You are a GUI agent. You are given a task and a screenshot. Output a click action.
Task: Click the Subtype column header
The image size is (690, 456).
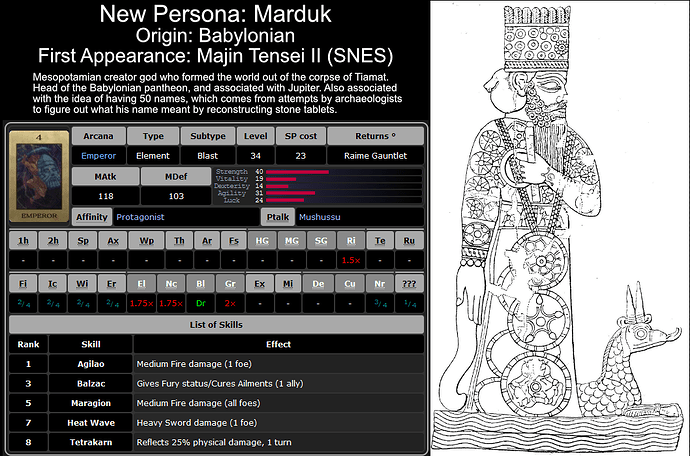[x=208, y=136]
